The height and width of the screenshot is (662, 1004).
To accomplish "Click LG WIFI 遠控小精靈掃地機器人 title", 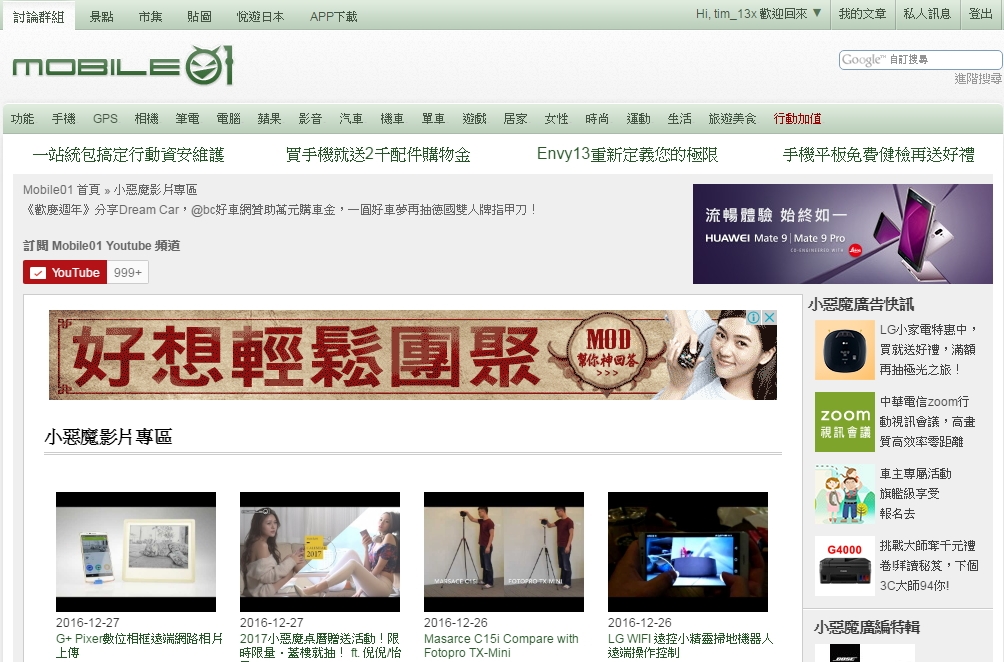I will point(690,645).
